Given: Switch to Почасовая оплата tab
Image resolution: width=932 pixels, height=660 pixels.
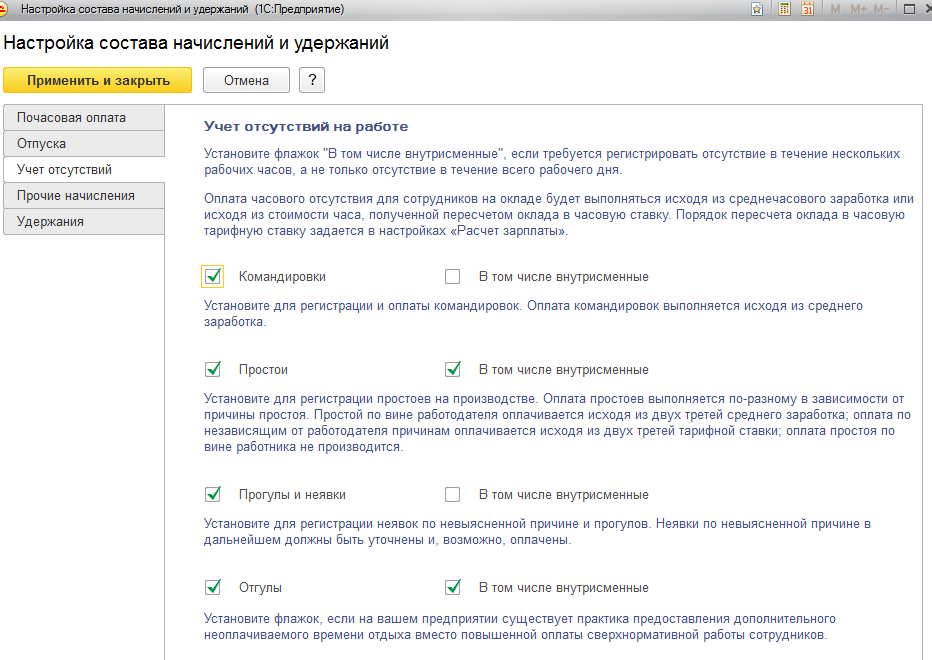Looking at the screenshot, I should pos(84,118).
